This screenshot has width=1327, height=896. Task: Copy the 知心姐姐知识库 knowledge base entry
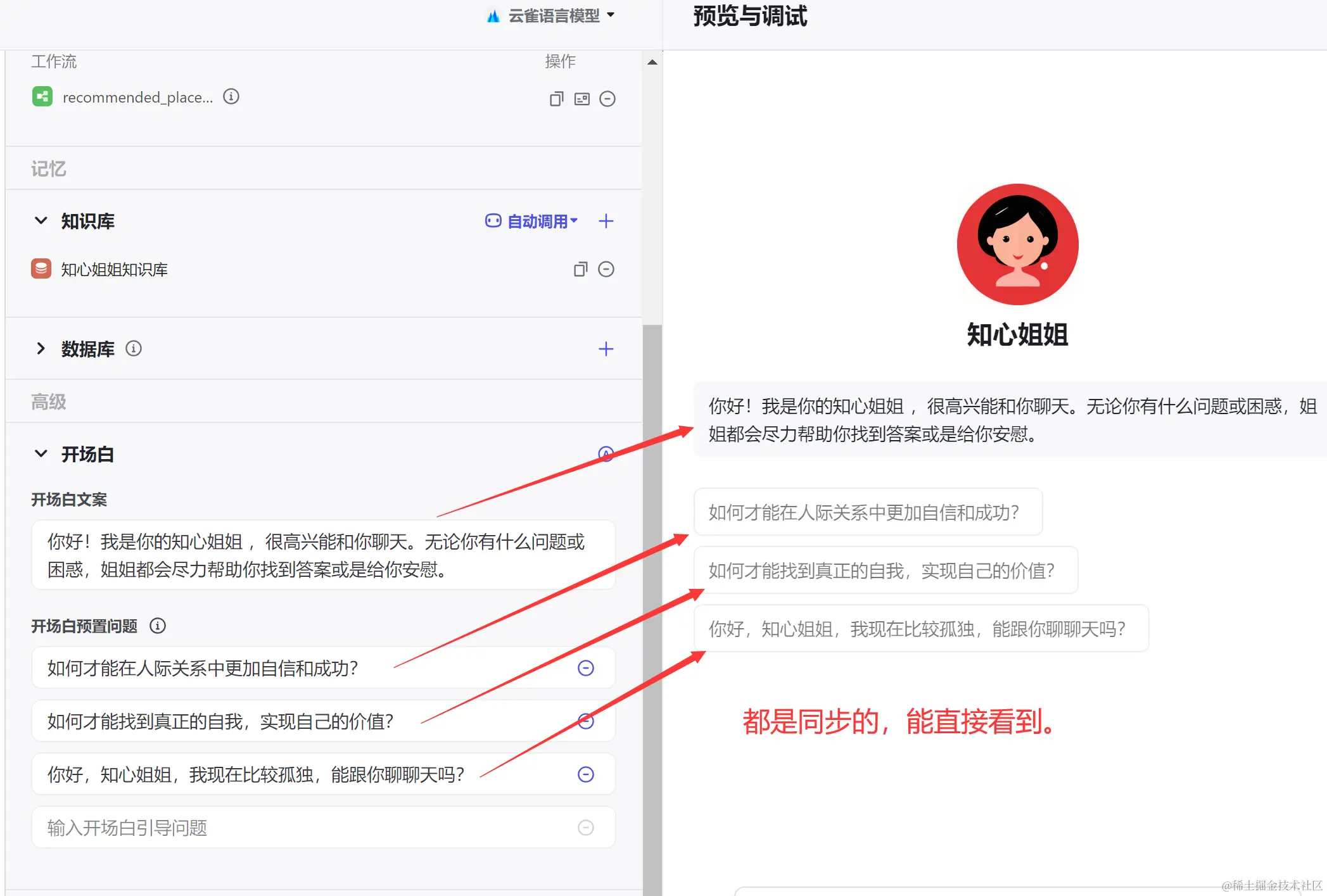coord(580,269)
